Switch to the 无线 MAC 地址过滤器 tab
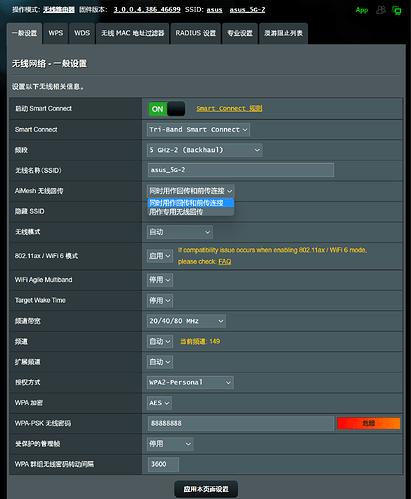Image resolution: width=411 pixels, height=499 pixels. pyautogui.click(x=133, y=33)
